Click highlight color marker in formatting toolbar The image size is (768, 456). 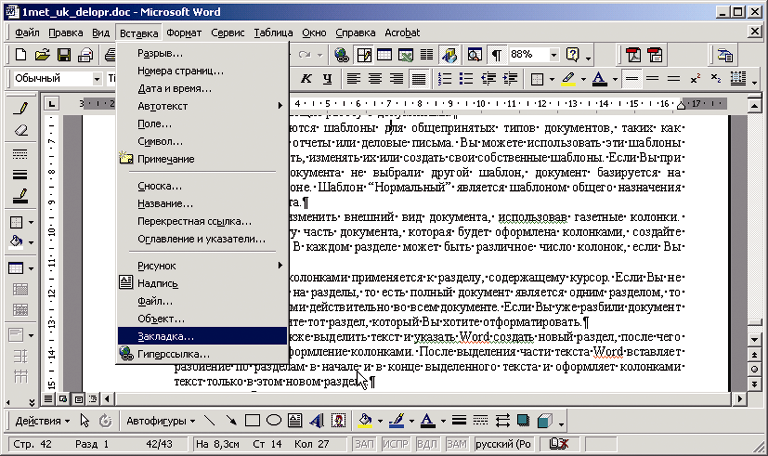point(569,79)
